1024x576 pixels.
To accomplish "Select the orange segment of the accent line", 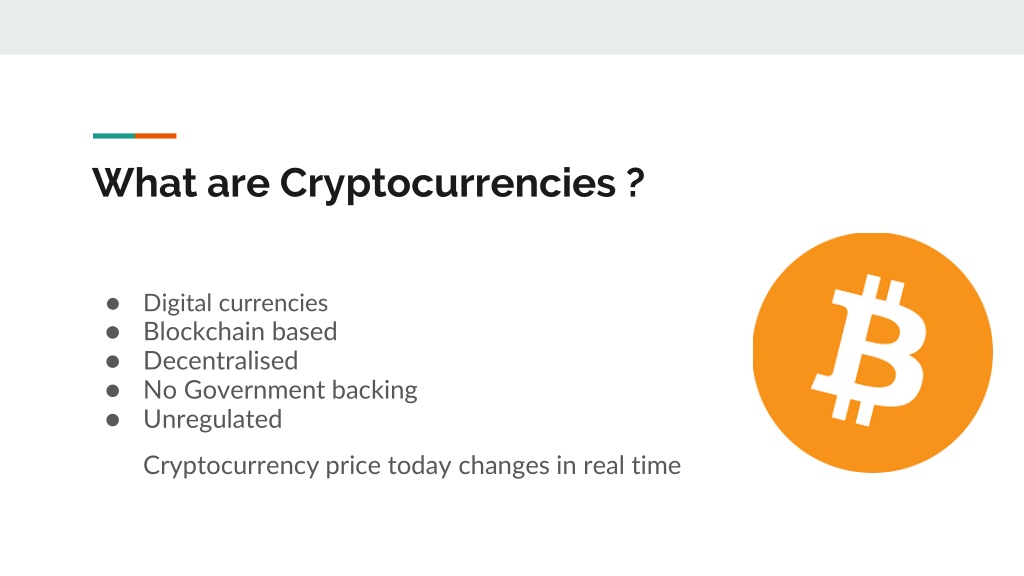I will pyautogui.click(x=155, y=136).
